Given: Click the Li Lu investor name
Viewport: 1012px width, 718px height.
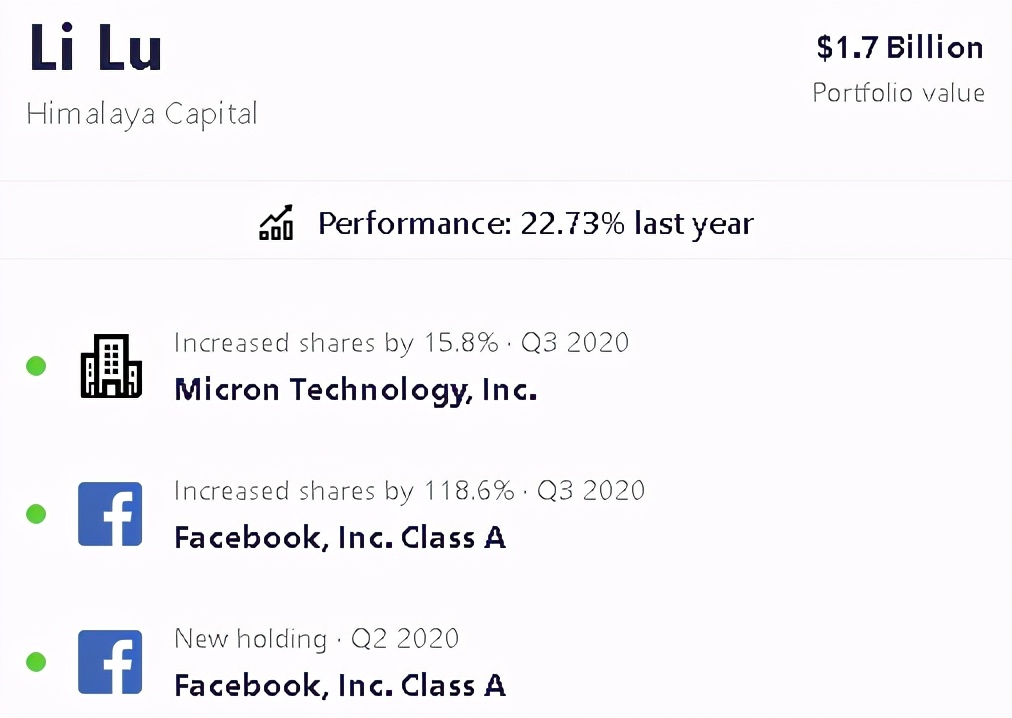Looking at the screenshot, I should (96, 47).
